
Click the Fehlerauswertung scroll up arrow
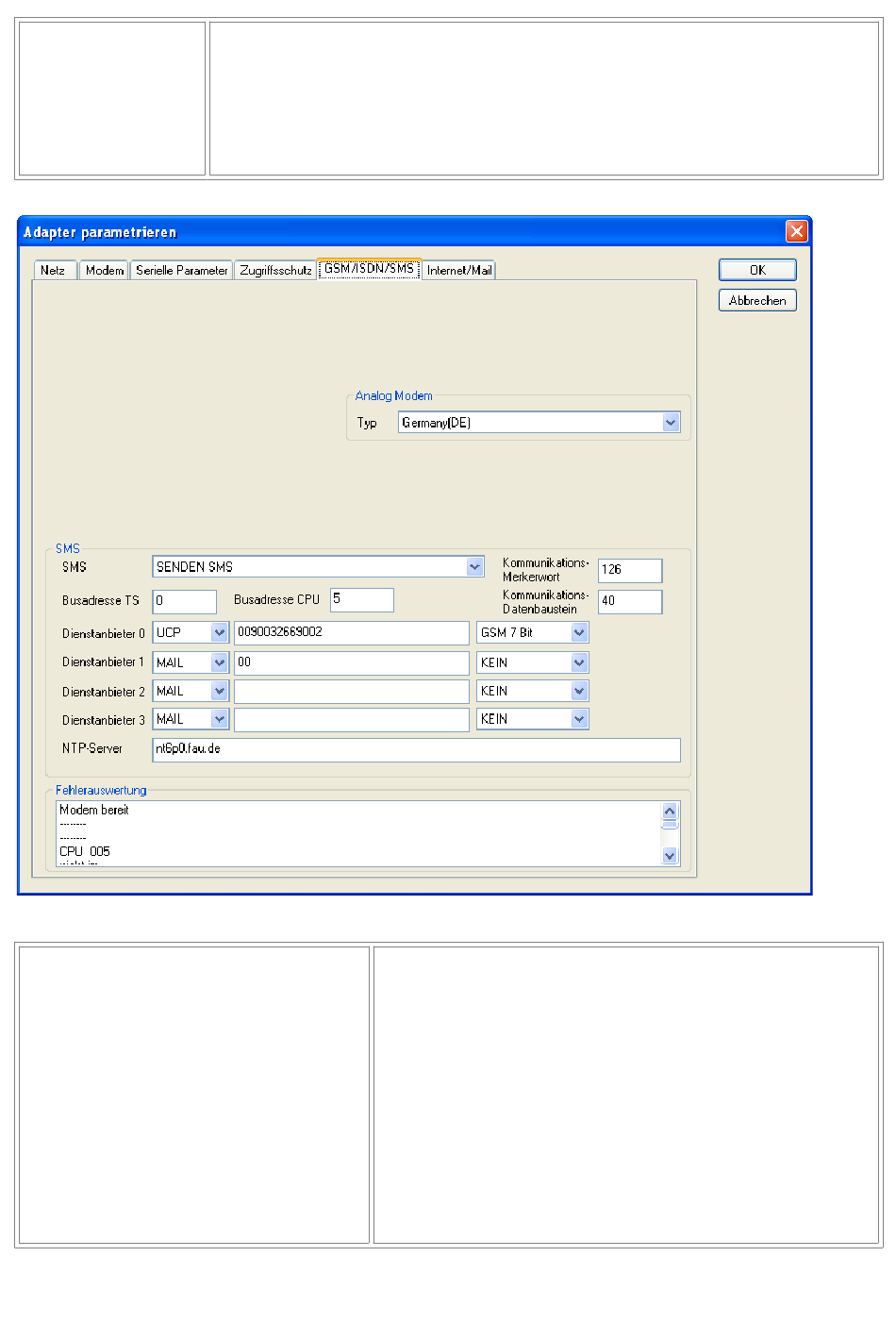pos(670,811)
